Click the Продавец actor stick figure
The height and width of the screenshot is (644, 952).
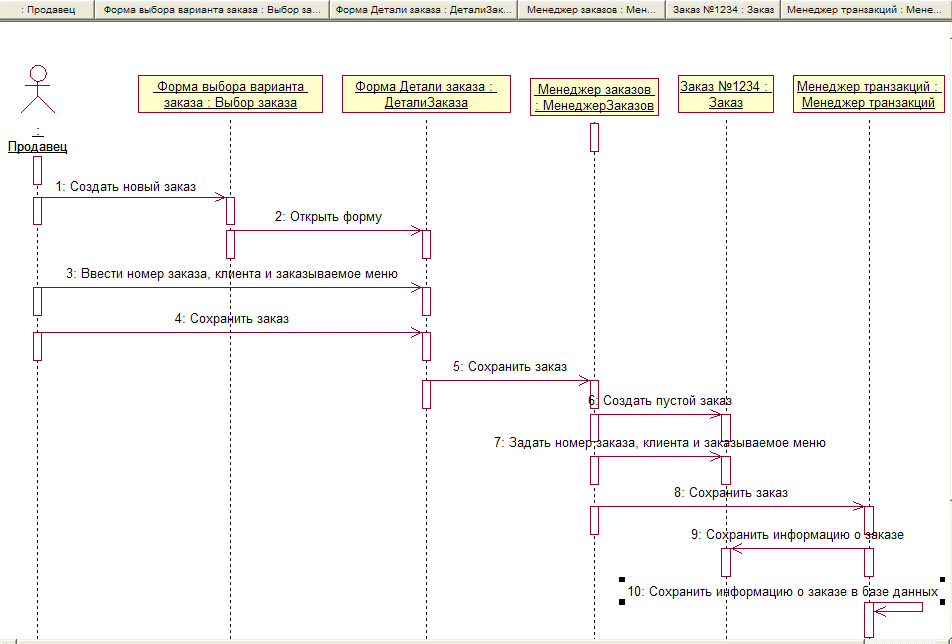point(38,92)
